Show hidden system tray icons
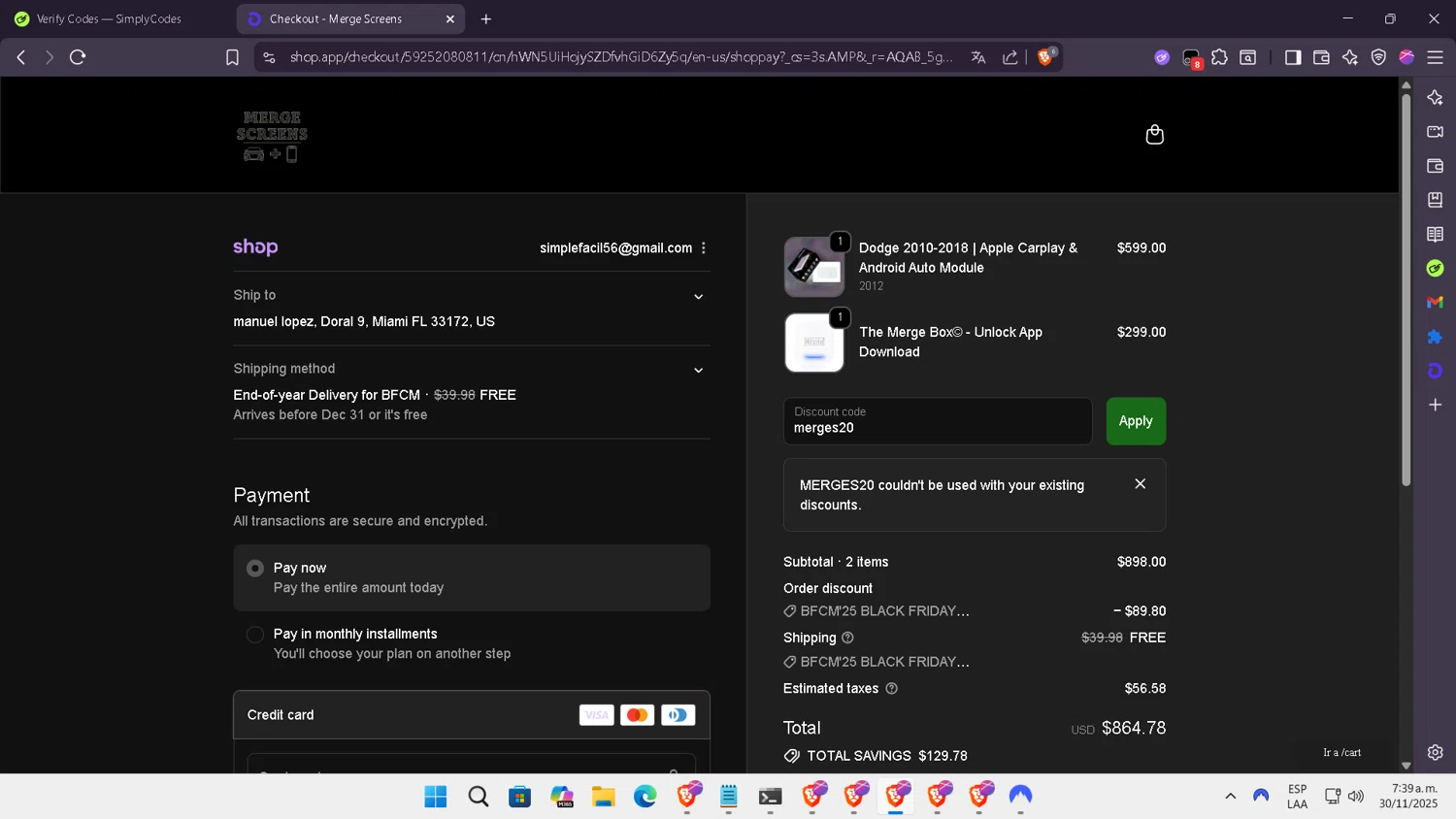This screenshot has height=819, width=1456. click(1230, 797)
